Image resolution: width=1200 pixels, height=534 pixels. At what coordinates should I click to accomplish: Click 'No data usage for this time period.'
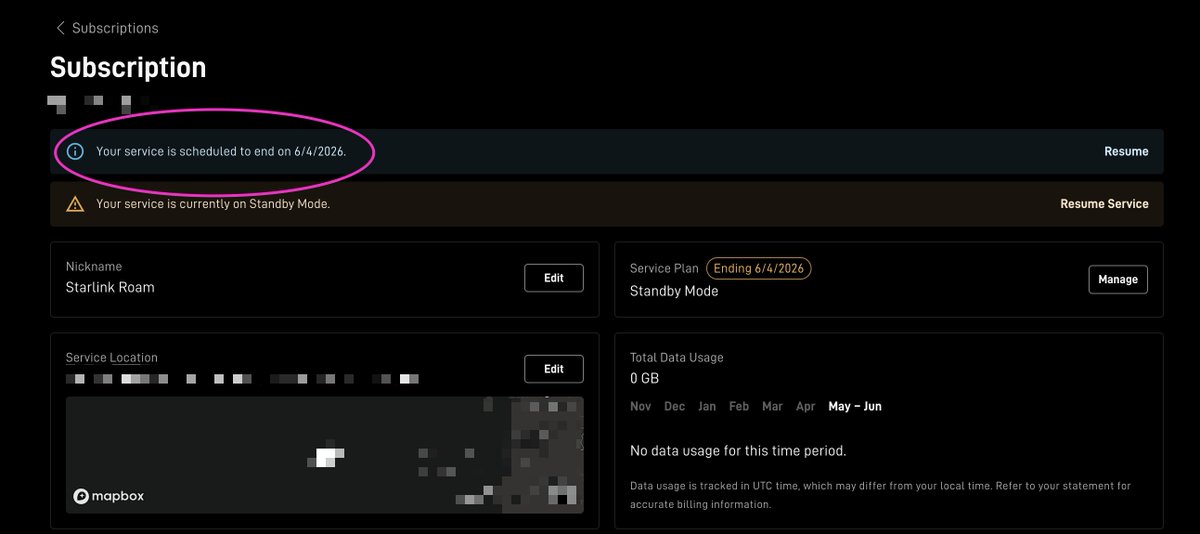click(738, 451)
